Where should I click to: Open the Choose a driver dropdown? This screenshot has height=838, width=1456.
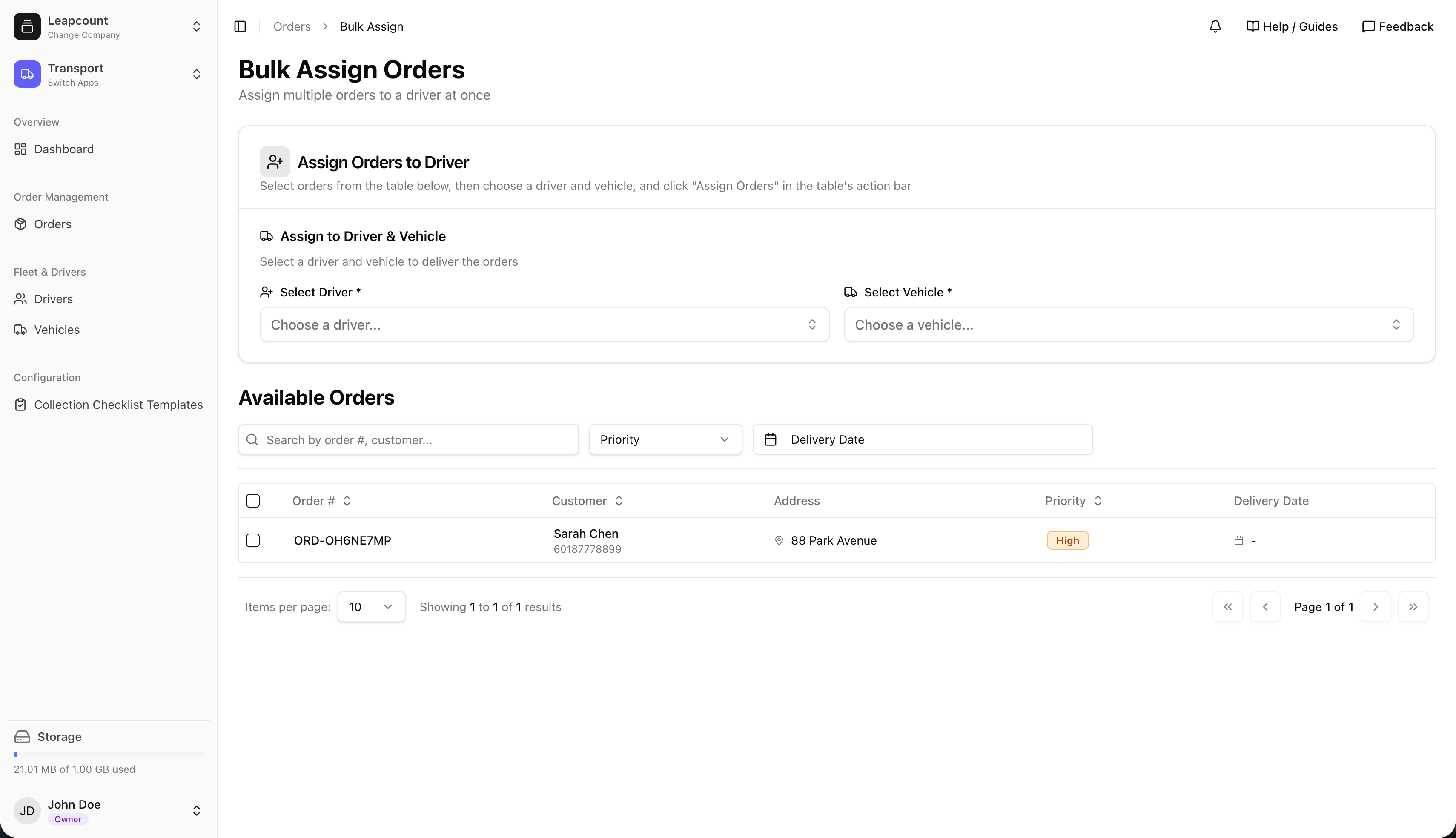pos(544,324)
